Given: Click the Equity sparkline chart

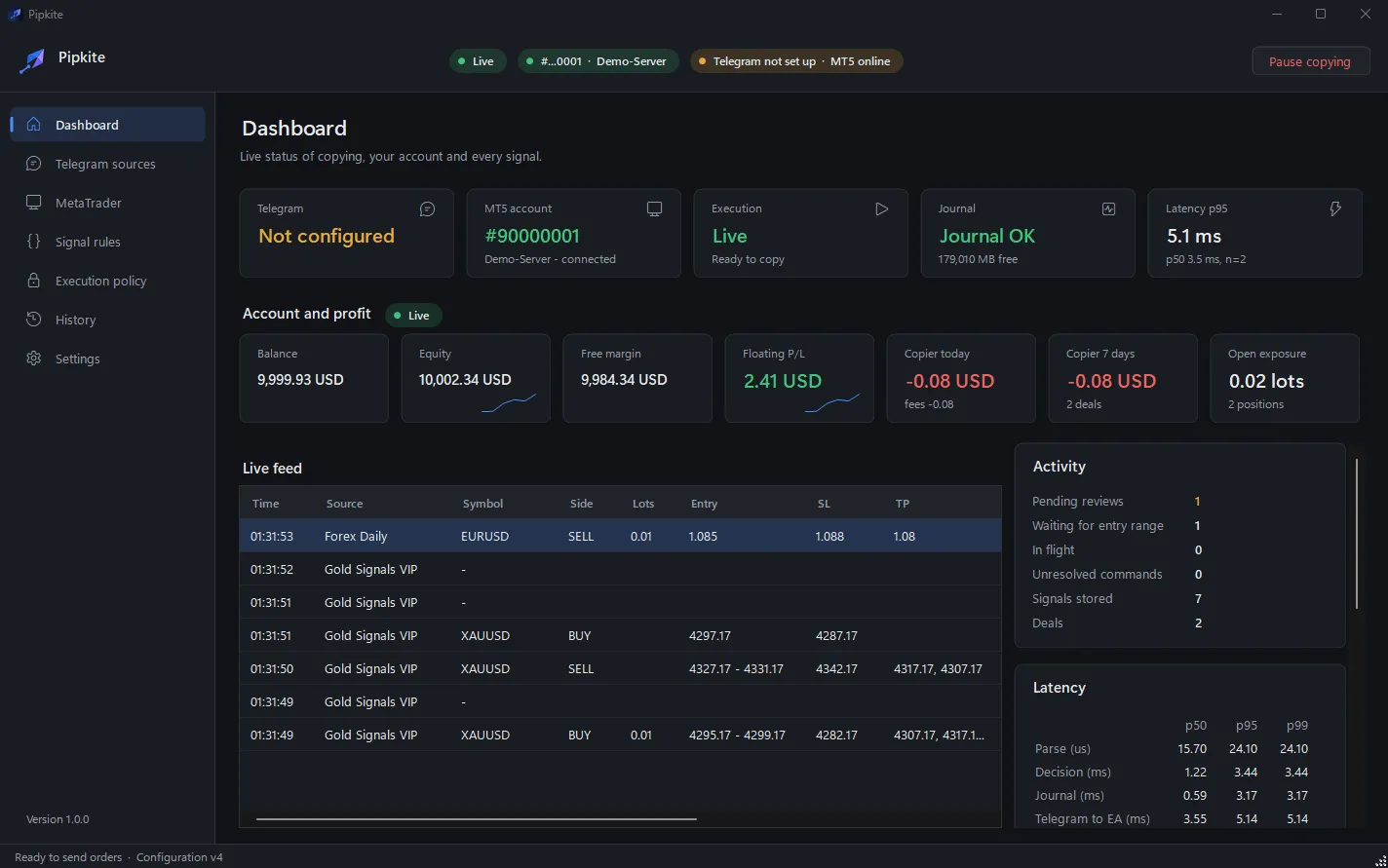Looking at the screenshot, I should point(509,403).
